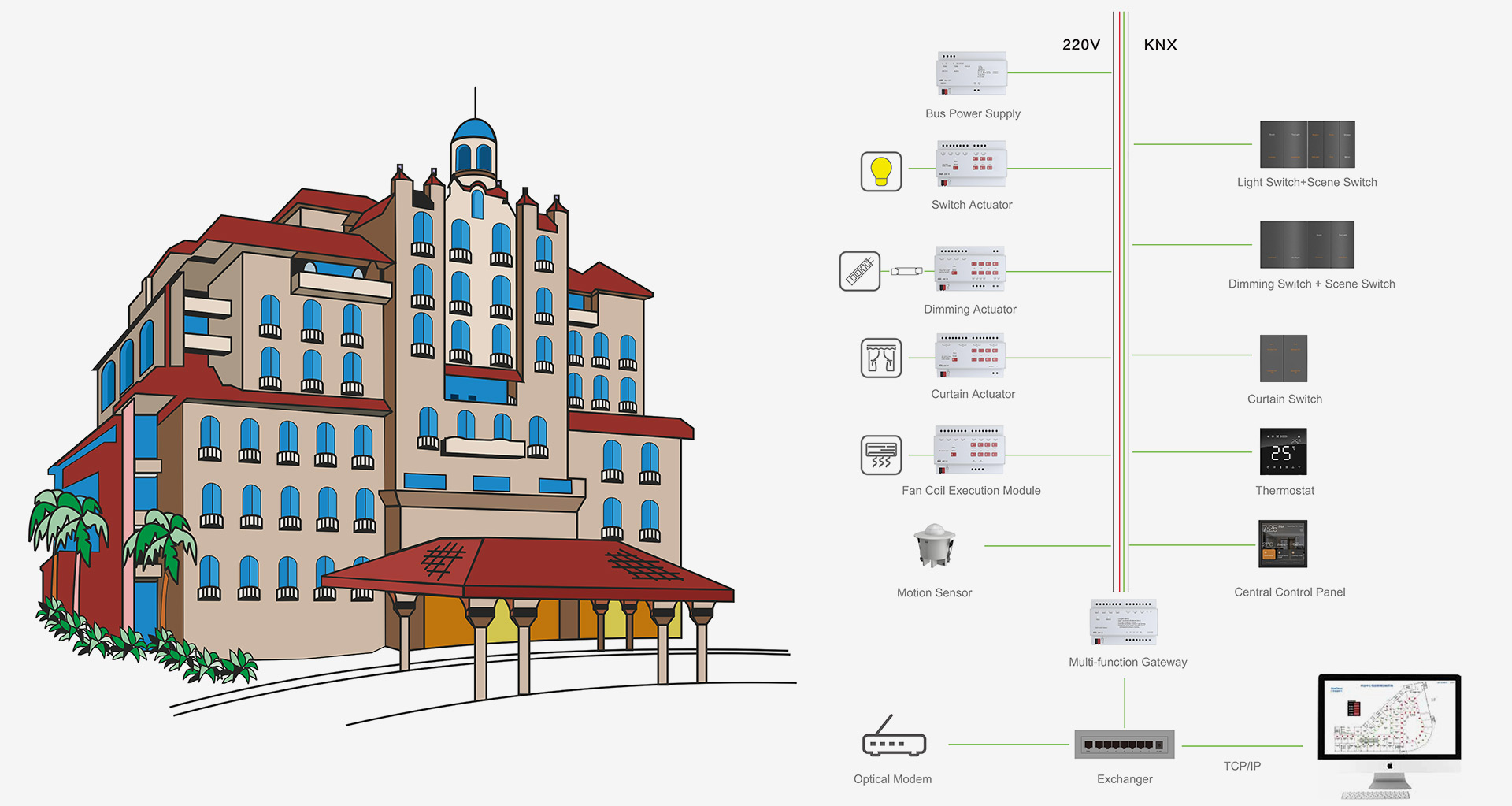Screen dimensions: 1512x806
Task: Click the Central Control Panel label
Action: pyautogui.click(x=1289, y=592)
